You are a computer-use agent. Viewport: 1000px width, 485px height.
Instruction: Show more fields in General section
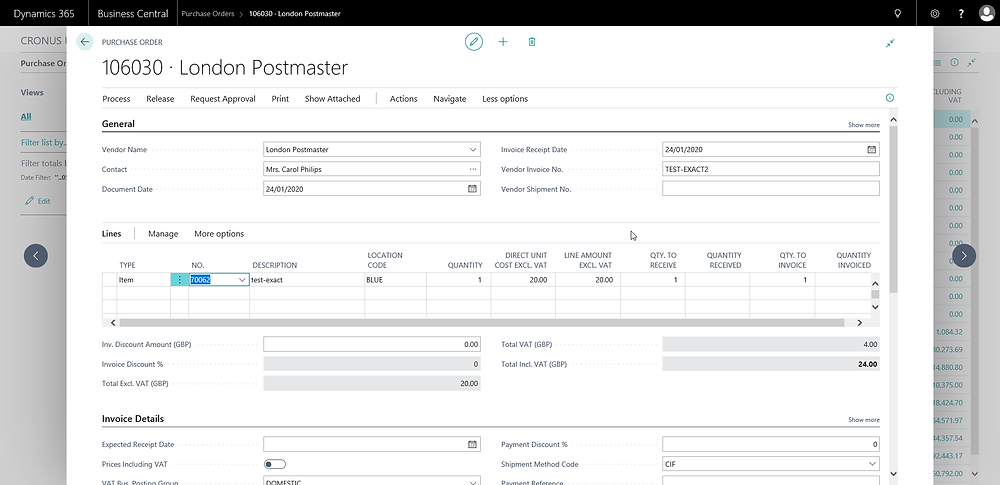coord(864,125)
